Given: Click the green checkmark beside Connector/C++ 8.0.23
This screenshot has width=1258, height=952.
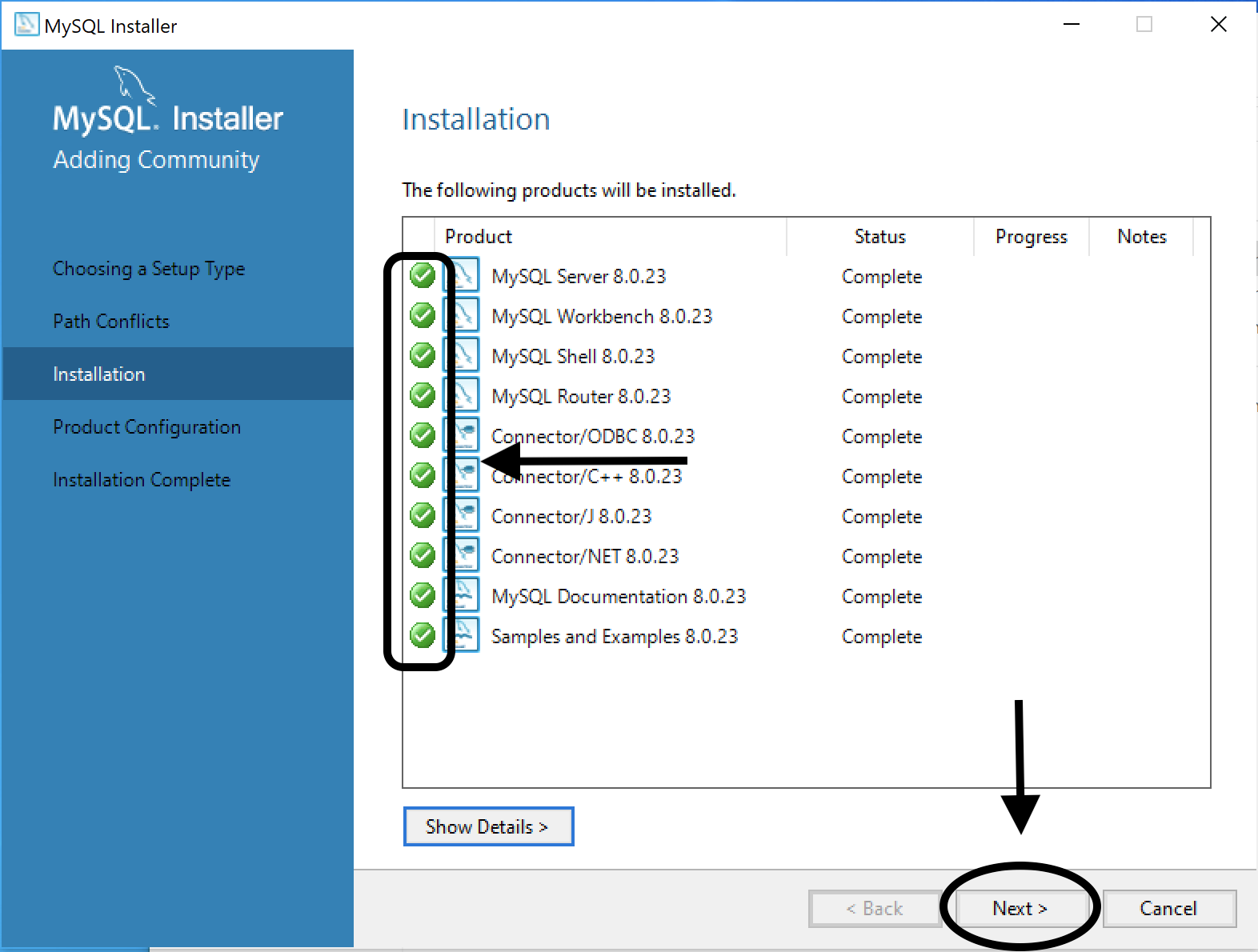Looking at the screenshot, I should 423,475.
